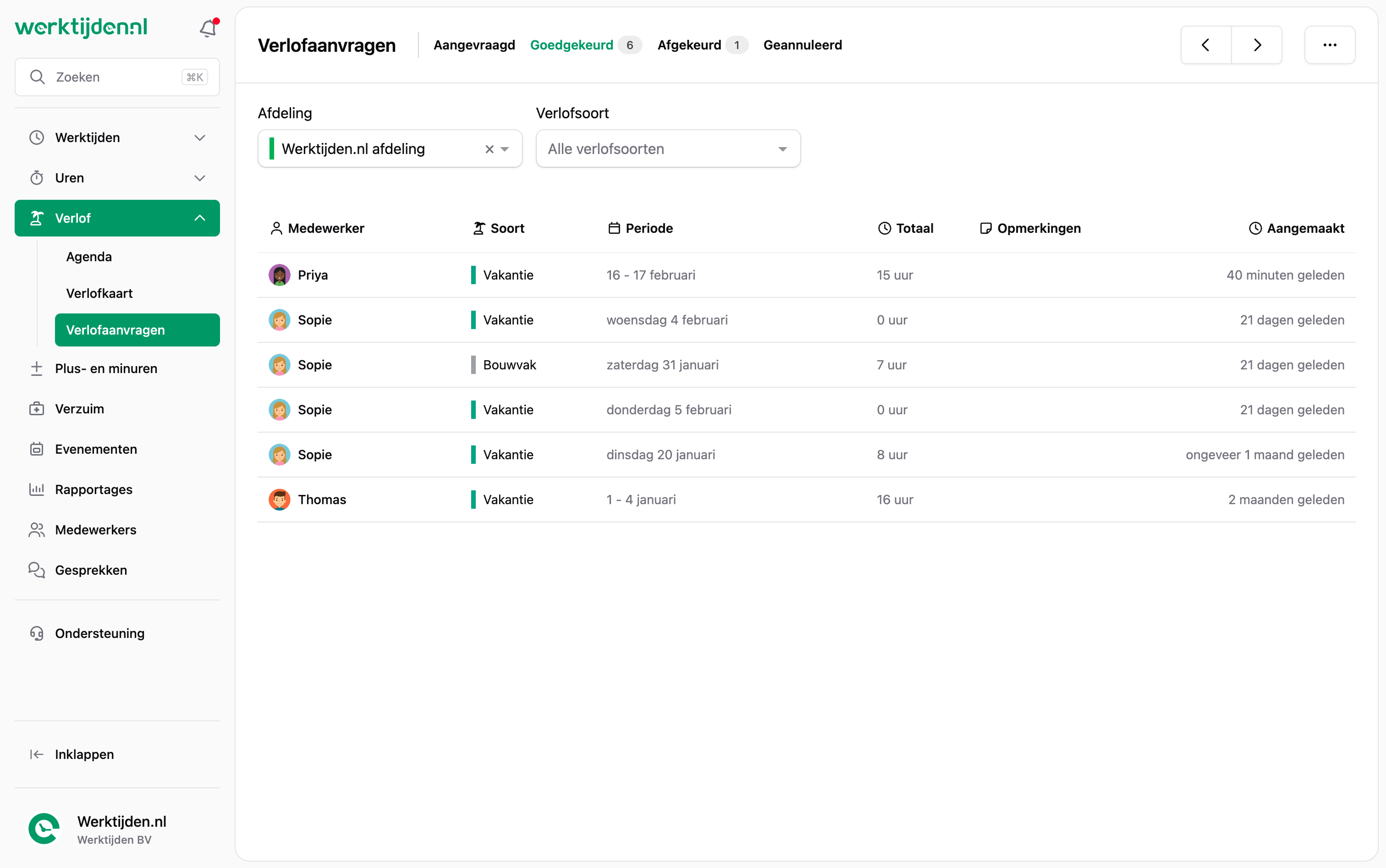This screenshot has width=1386, height=868.
Task: Select the Verzuim sidebar icon
Action: [x=37, y=409]
